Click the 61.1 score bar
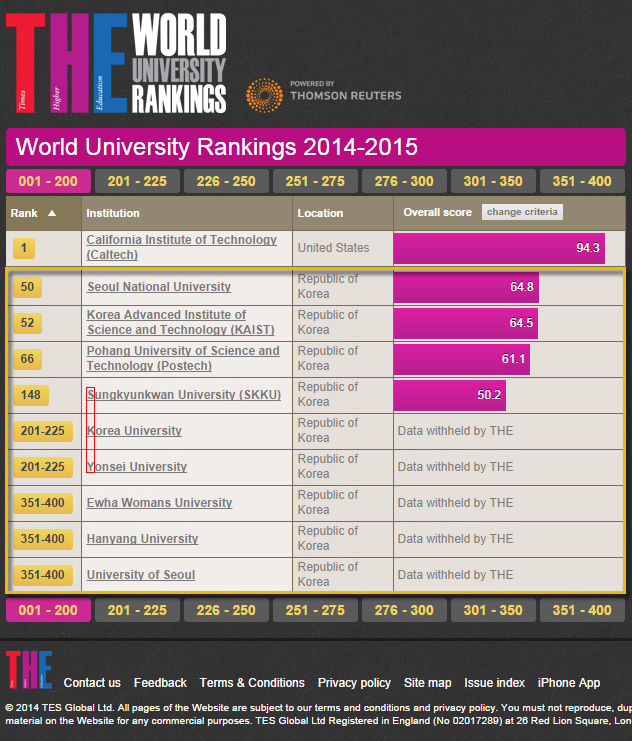This screenshot has width=632, height=741. click(462, 359)
